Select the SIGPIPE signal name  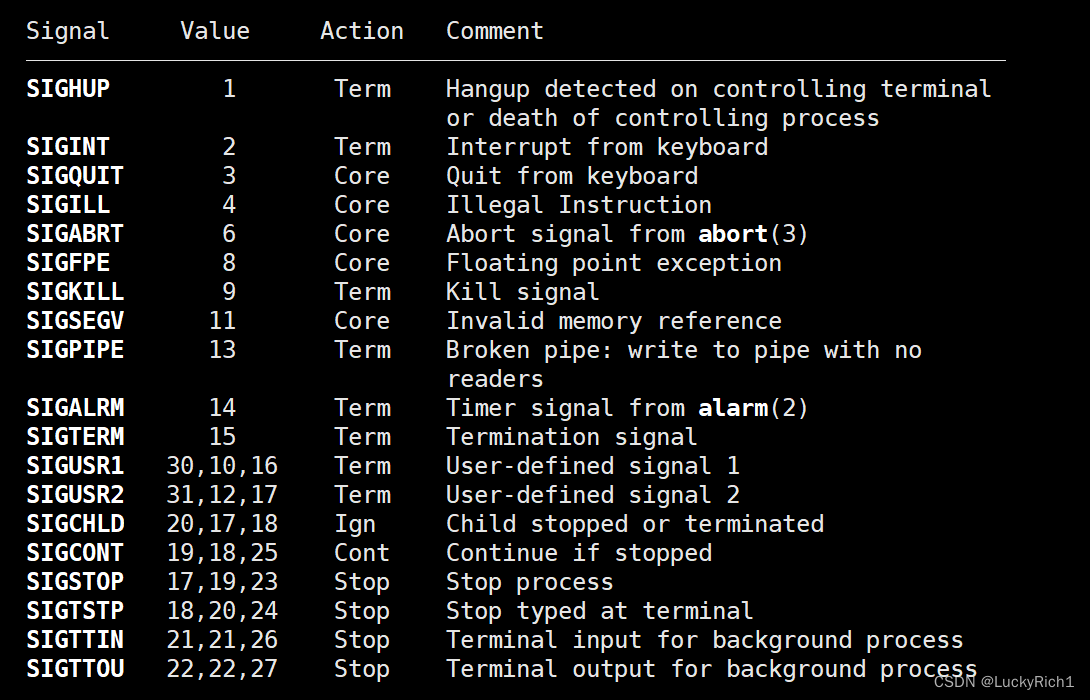click(75, 350)
